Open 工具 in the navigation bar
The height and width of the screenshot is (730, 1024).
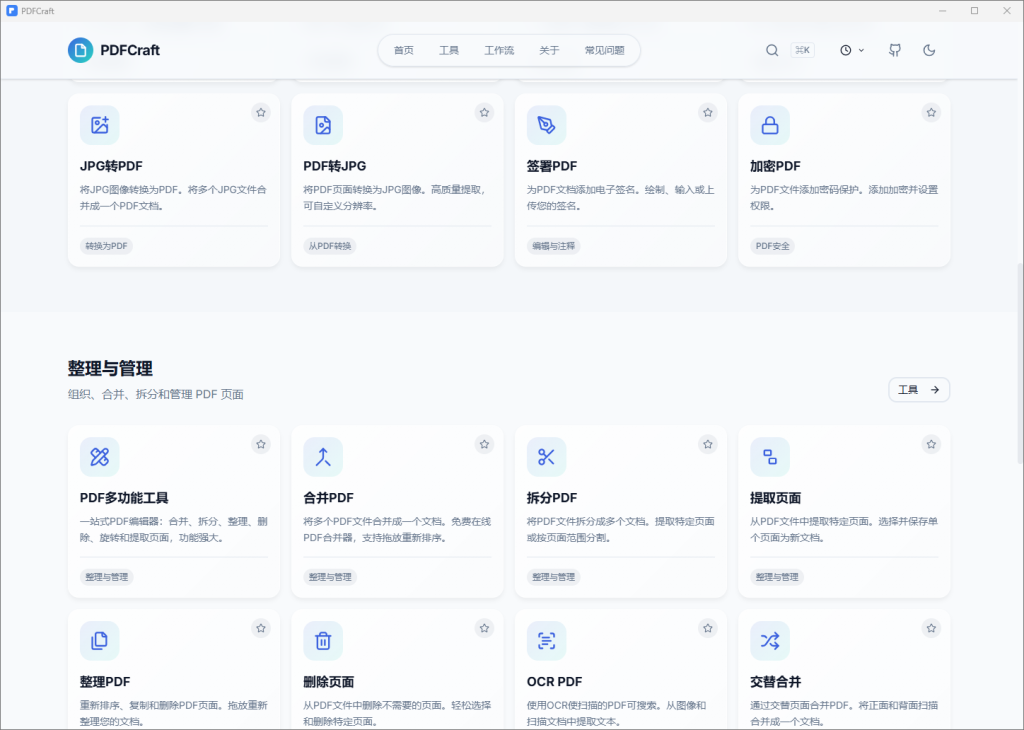[449, 50]
